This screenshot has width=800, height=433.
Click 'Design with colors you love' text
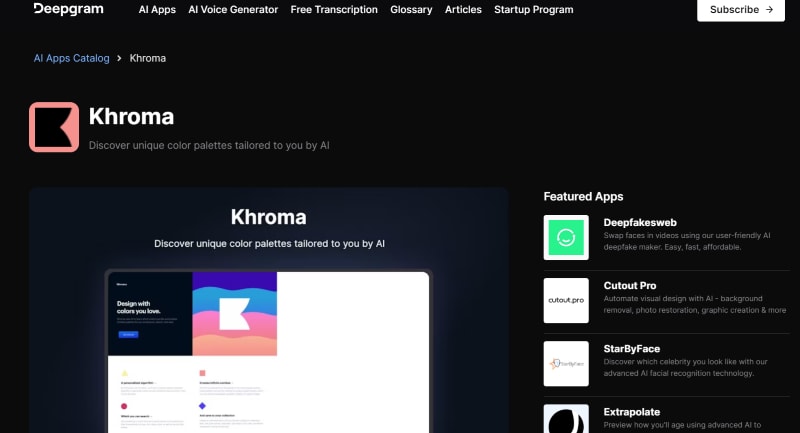(x=138, y=307)
